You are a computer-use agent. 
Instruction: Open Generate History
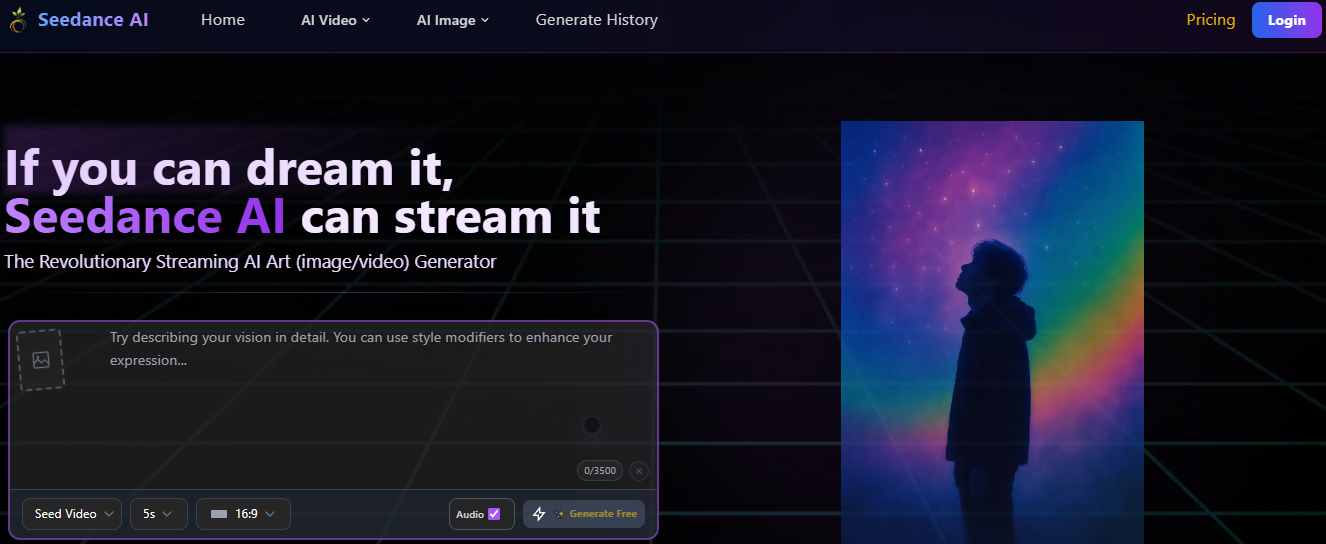point(597,20)
